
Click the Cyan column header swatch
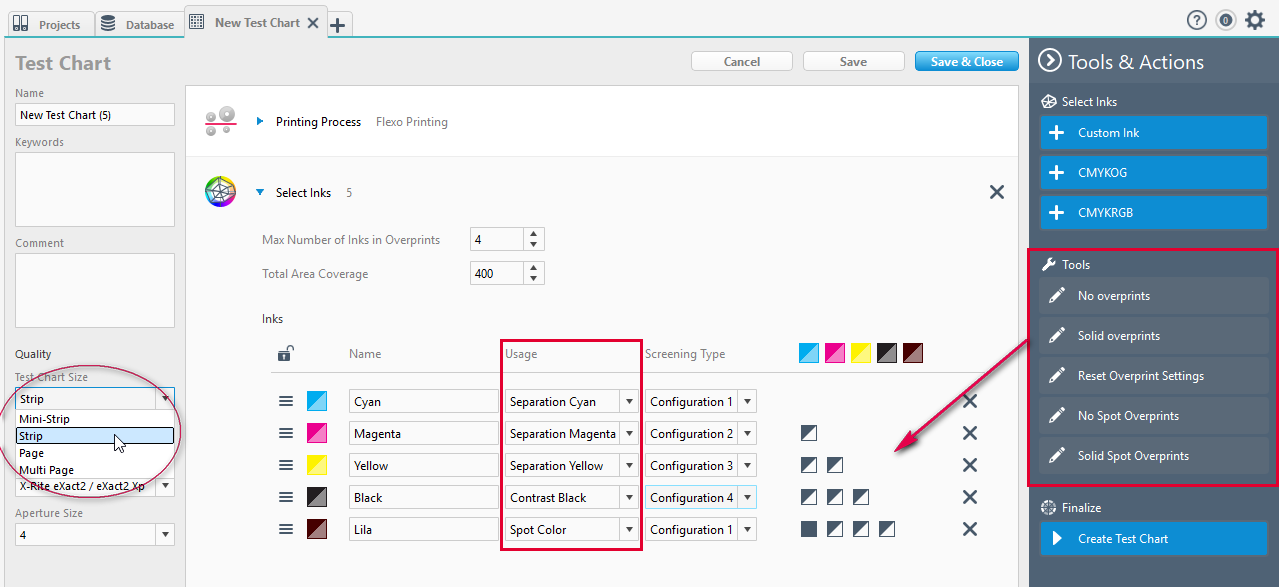809,353
